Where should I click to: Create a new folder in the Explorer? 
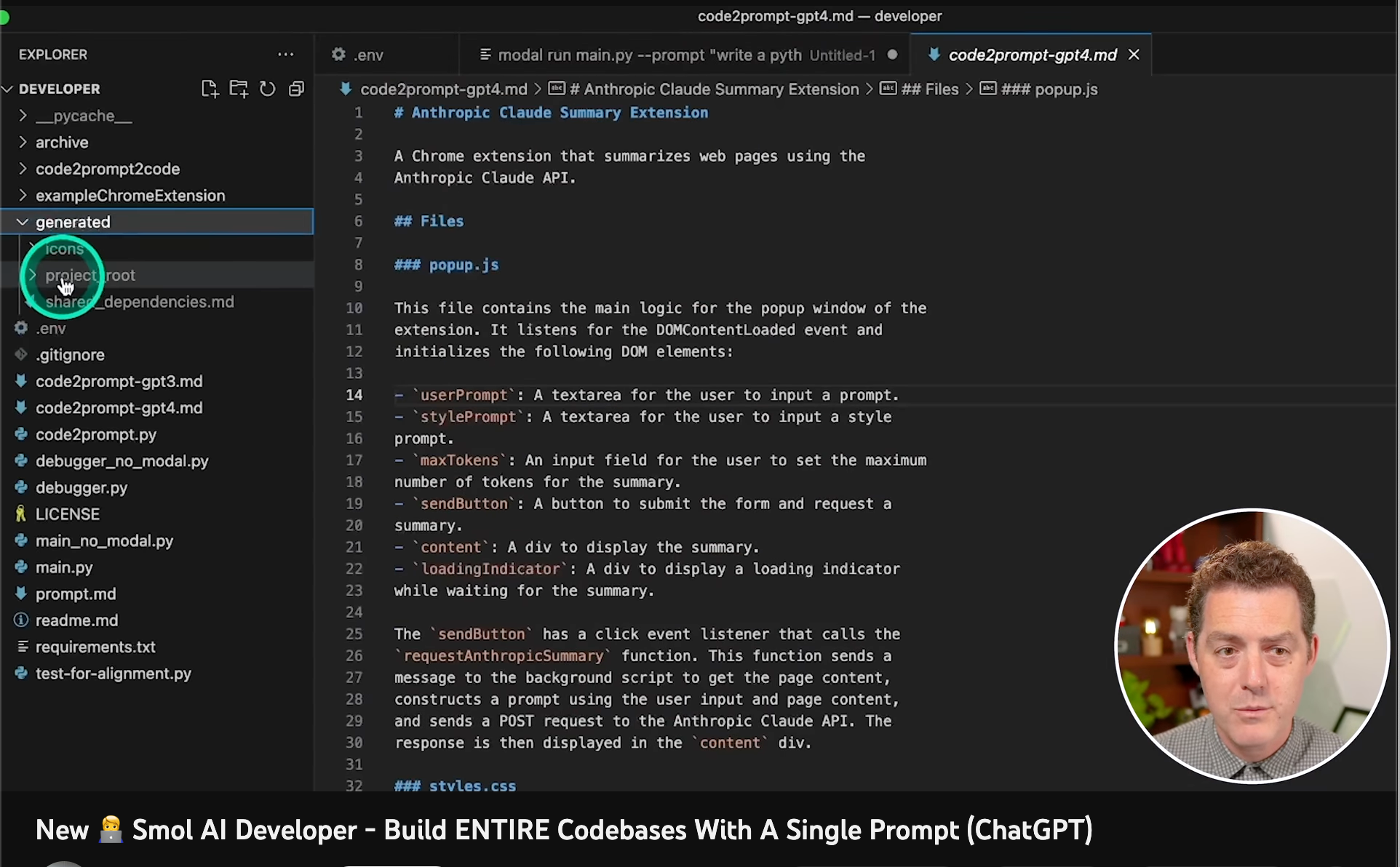pyautogui.click(x=239, y=88)
